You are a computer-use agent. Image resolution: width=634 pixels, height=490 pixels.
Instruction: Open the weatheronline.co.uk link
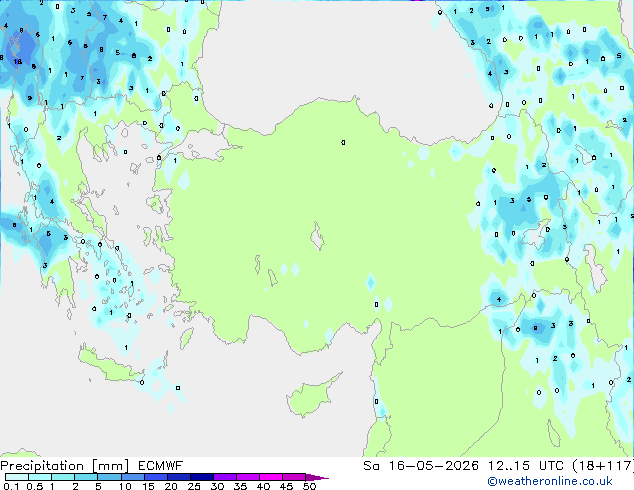tap(550, 481)
